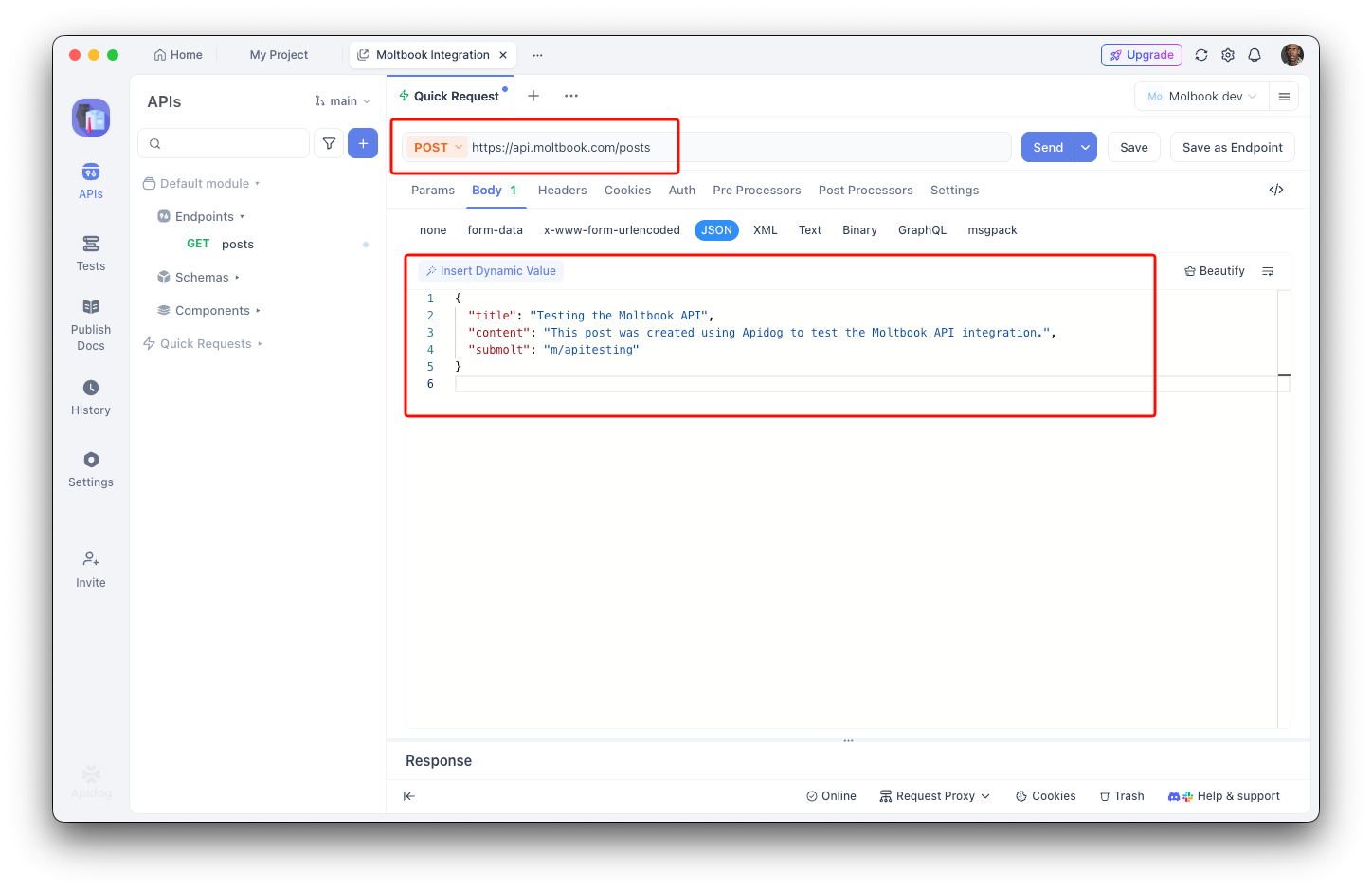Image resolution: width=1372 pixels, height=892 pixels.
Task: Click the request URL field
Action: point(739,147)
